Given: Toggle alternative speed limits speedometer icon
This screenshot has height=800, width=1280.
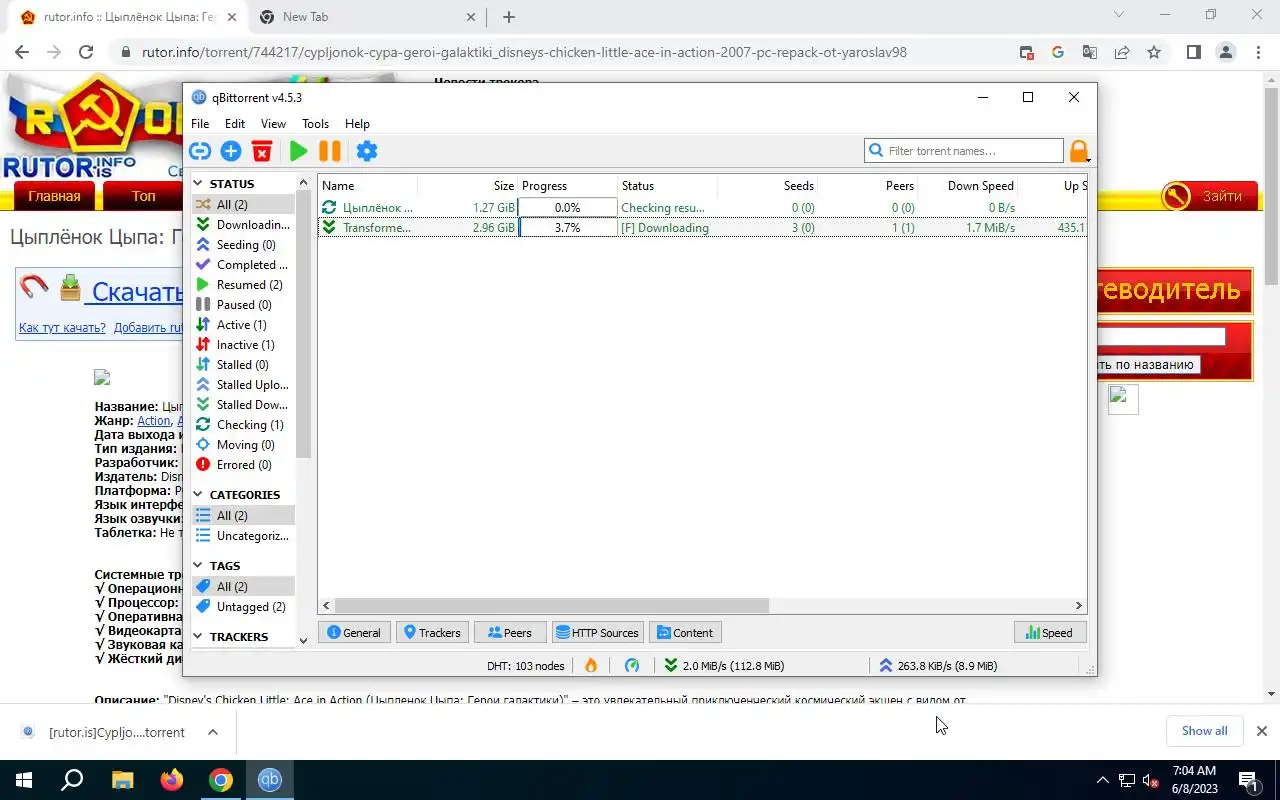Looking at the screenshot, I should (x=632, y=666).
